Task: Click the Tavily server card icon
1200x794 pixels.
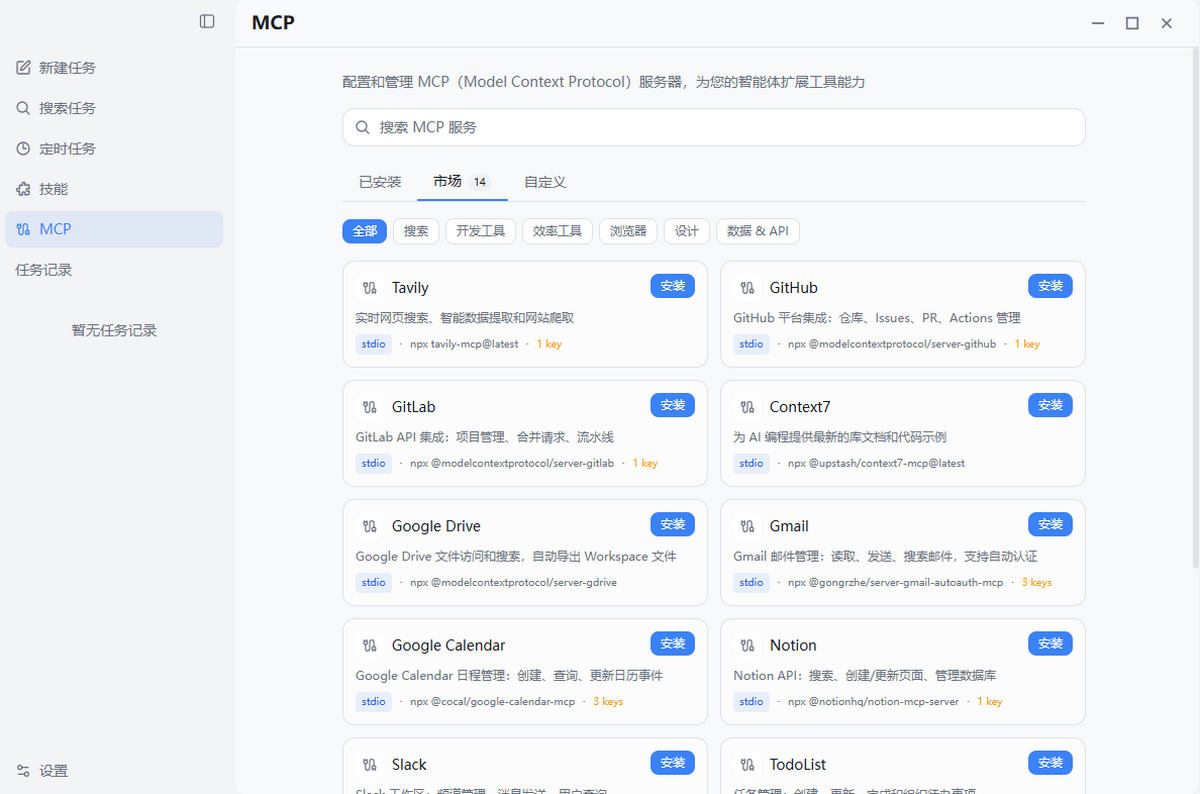Action: coord(370,288)
